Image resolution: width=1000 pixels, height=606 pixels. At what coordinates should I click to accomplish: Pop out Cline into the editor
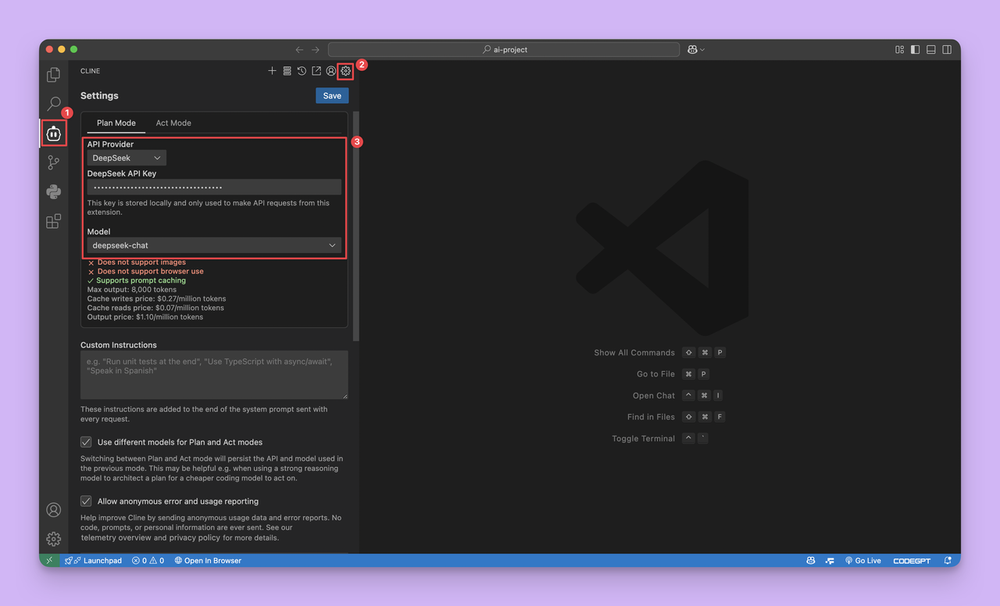tap(316, 71)
